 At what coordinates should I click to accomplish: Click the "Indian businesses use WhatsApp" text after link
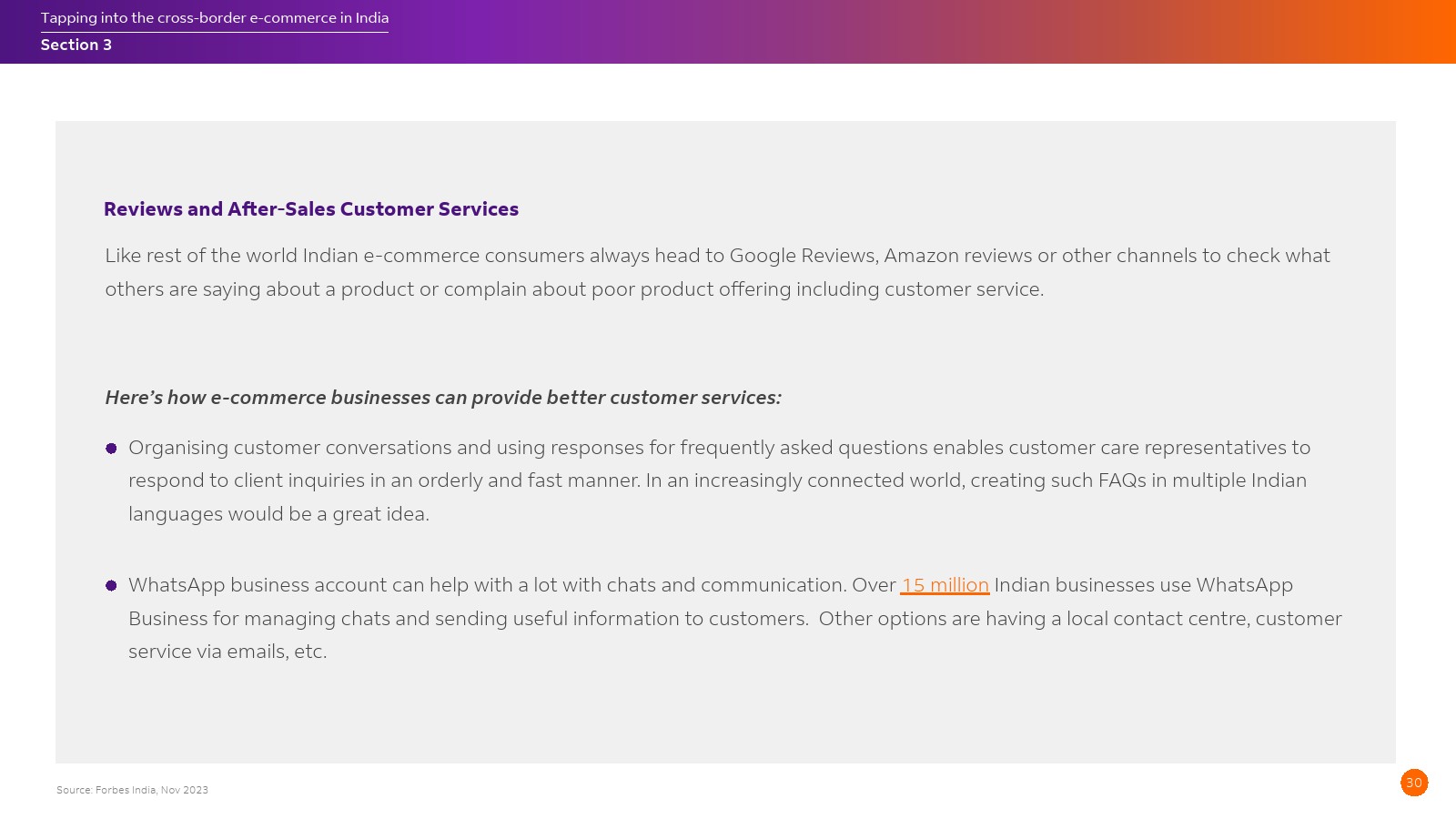tap(1143, 585)
